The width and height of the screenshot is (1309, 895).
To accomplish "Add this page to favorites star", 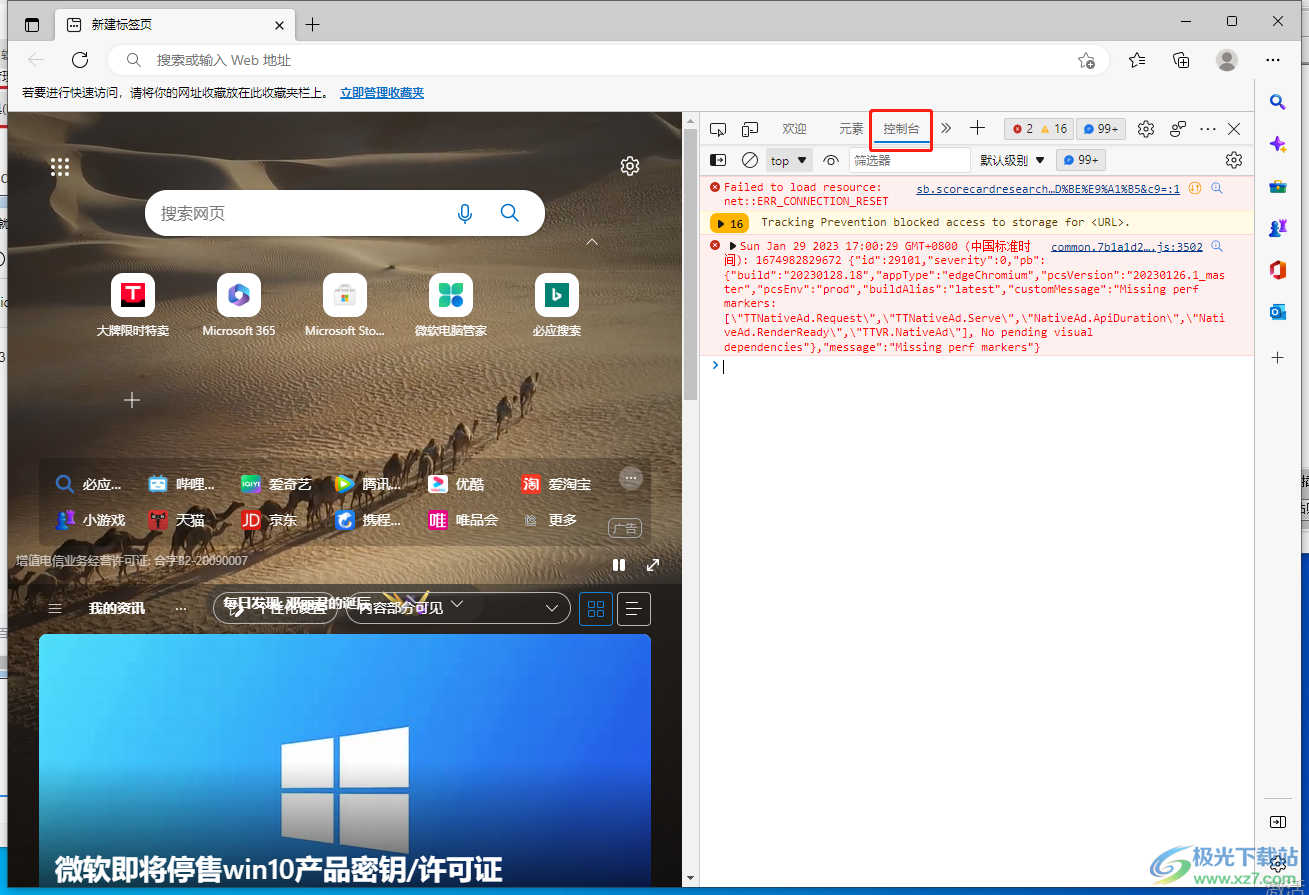I will point(1086,60).
